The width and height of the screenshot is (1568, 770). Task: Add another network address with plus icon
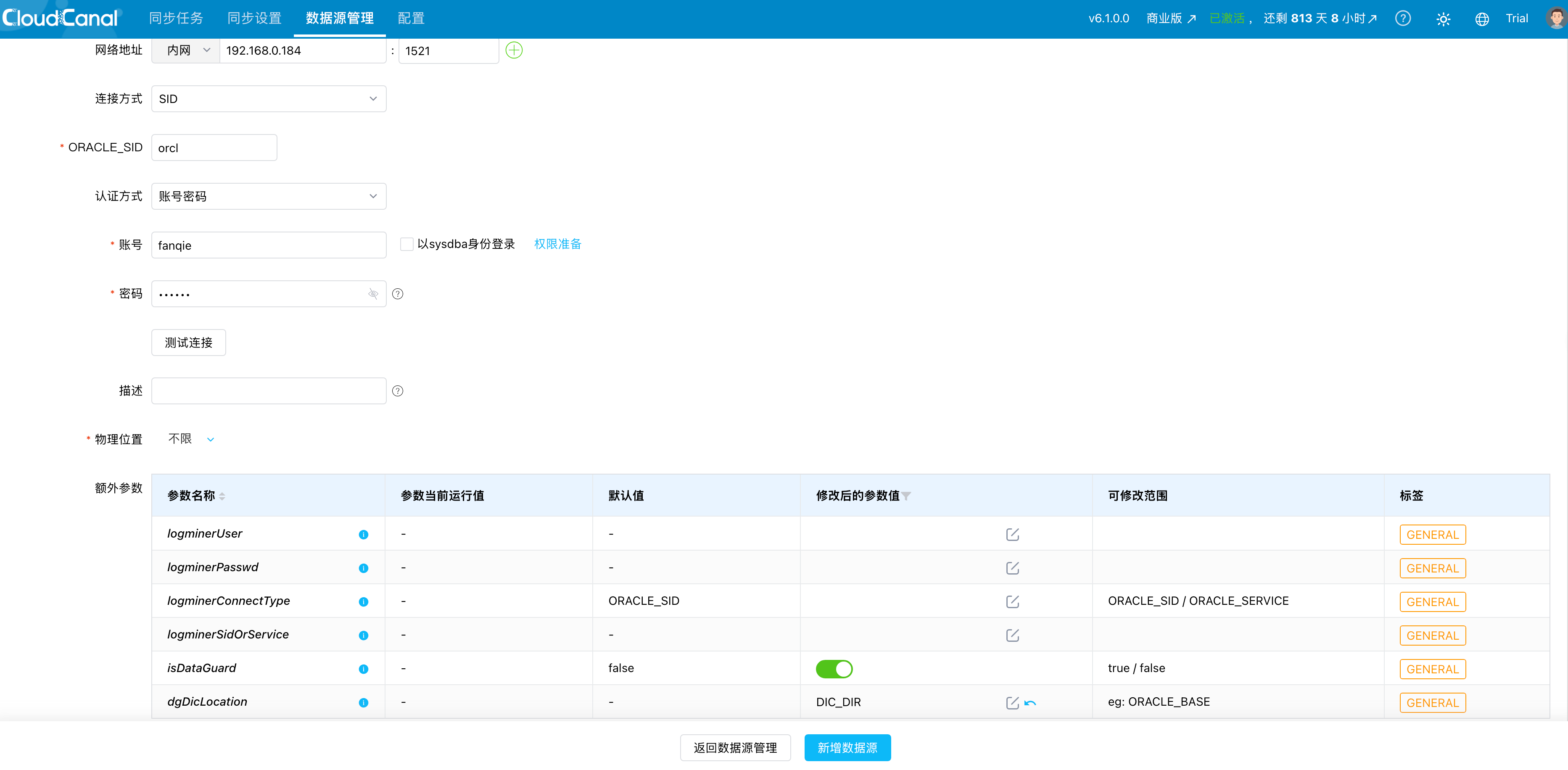(514, 50)
